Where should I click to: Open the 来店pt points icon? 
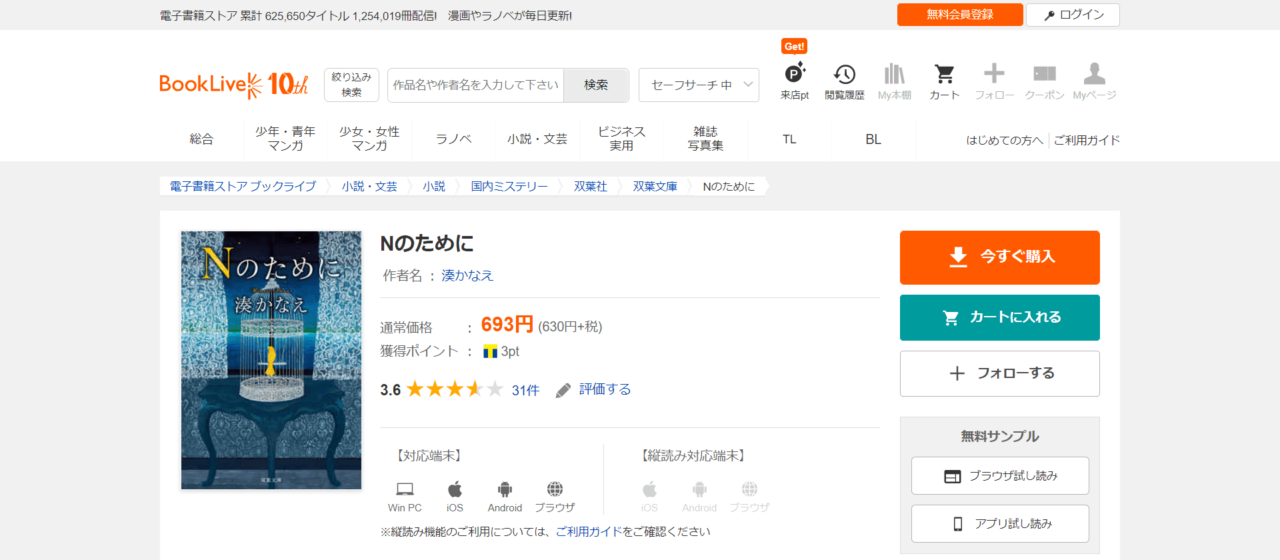[x=794, y=80]
